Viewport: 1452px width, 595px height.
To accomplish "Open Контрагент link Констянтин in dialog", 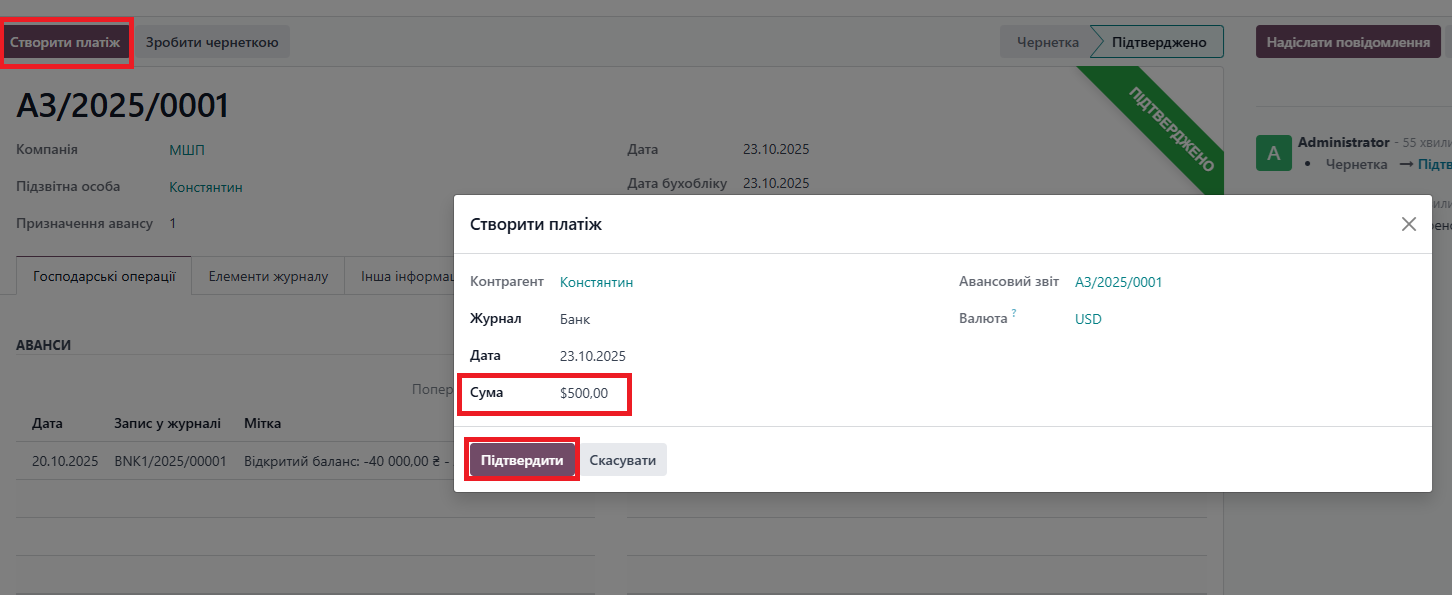I will coord(596,283).
